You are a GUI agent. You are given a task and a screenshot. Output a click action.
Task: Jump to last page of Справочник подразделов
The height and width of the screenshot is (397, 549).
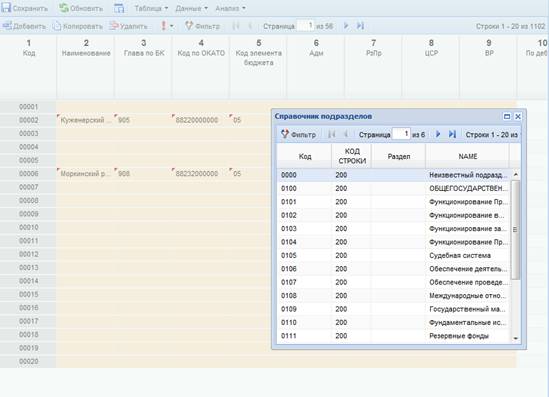point(452,134)
